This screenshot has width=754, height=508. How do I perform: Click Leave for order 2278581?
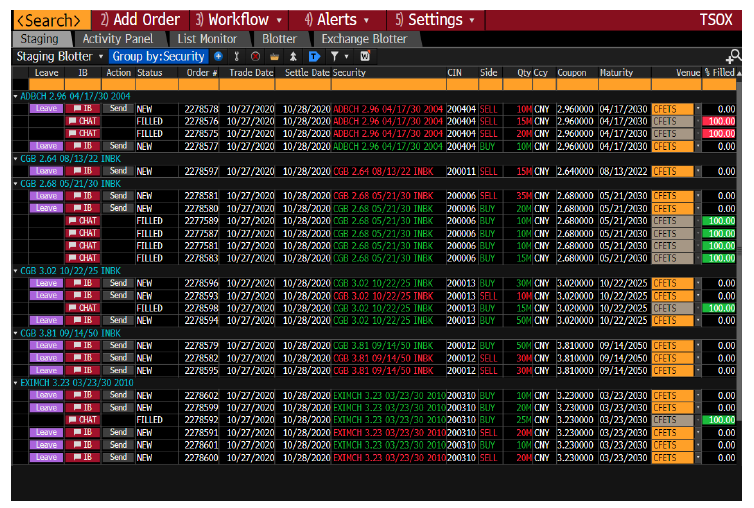tap(46, 196)
